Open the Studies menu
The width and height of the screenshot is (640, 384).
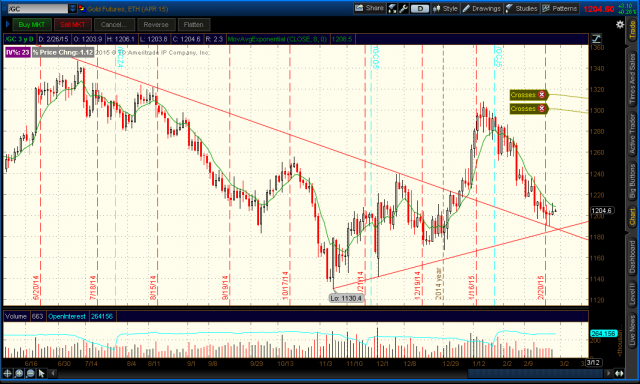click(522, 8)
